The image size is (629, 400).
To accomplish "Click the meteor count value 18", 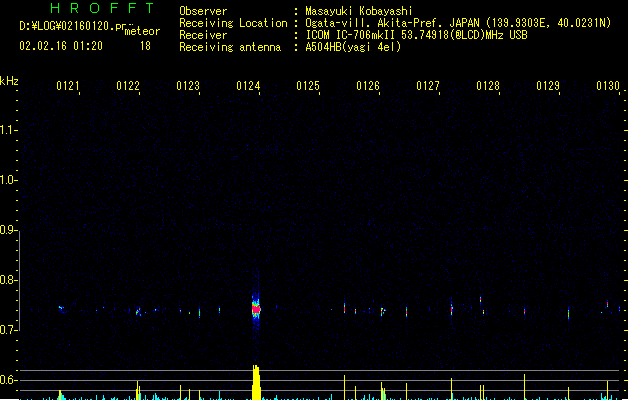I will [x=145, y=46].
